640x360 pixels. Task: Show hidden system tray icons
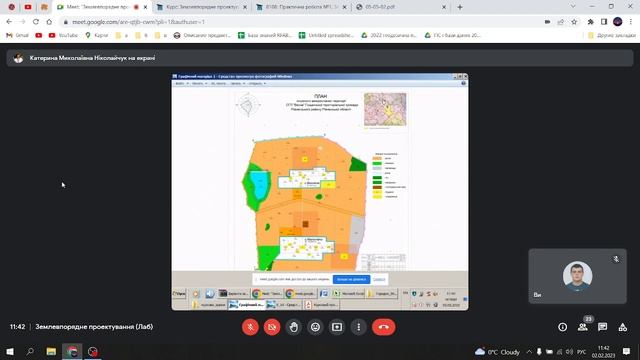pos(529,352)
